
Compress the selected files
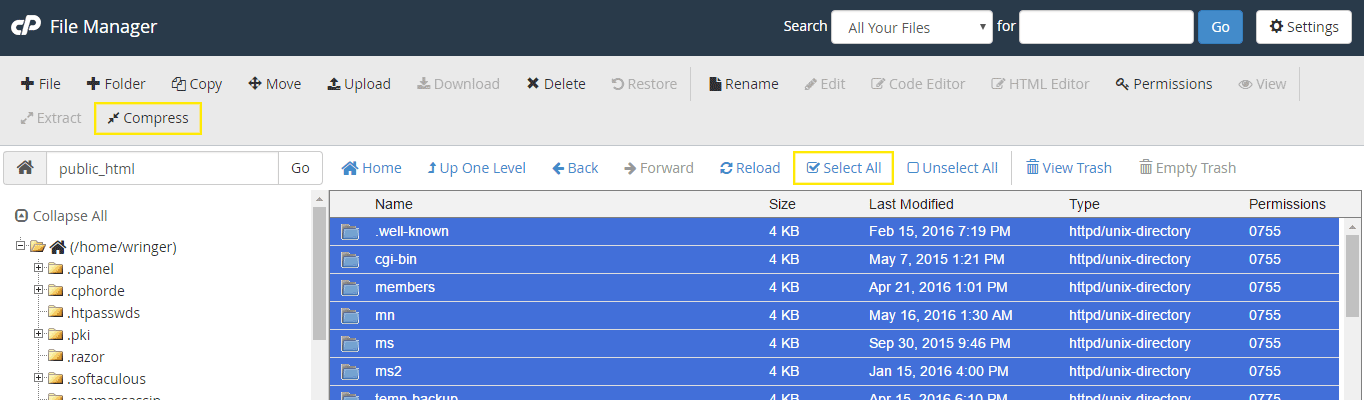tap(148, 118)
